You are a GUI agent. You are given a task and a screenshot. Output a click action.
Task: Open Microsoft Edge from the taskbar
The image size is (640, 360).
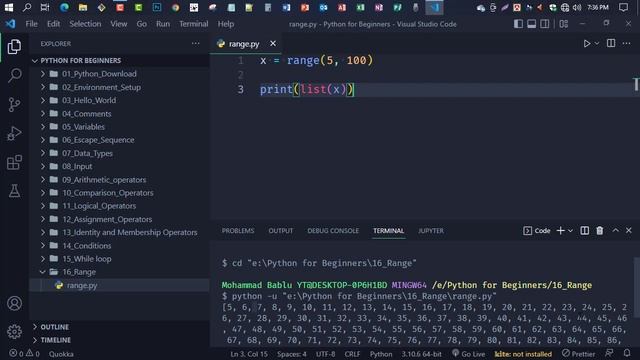tap(64, 7)
